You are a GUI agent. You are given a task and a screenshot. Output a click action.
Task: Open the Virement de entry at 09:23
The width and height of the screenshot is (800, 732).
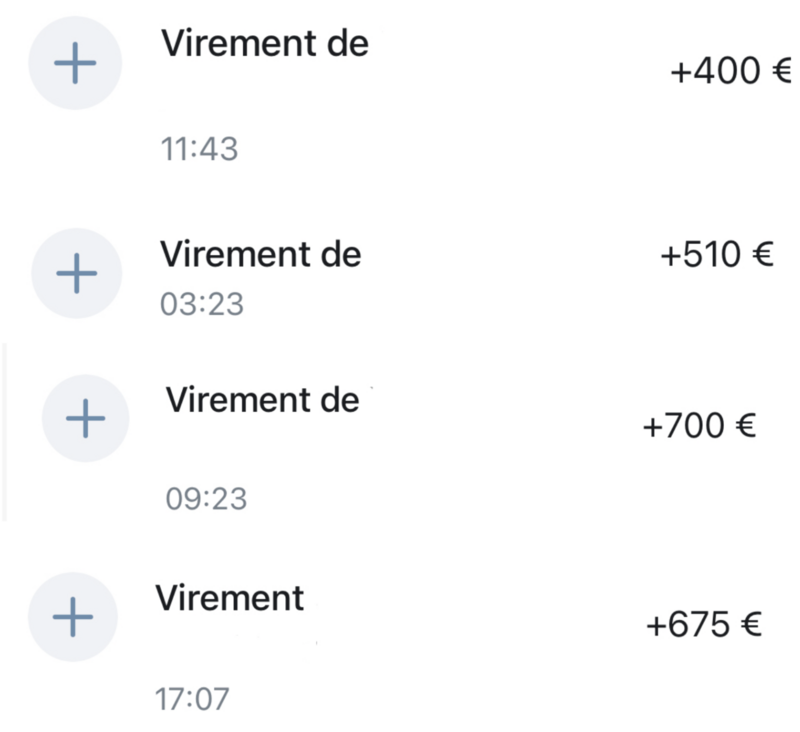pos(263,399)
